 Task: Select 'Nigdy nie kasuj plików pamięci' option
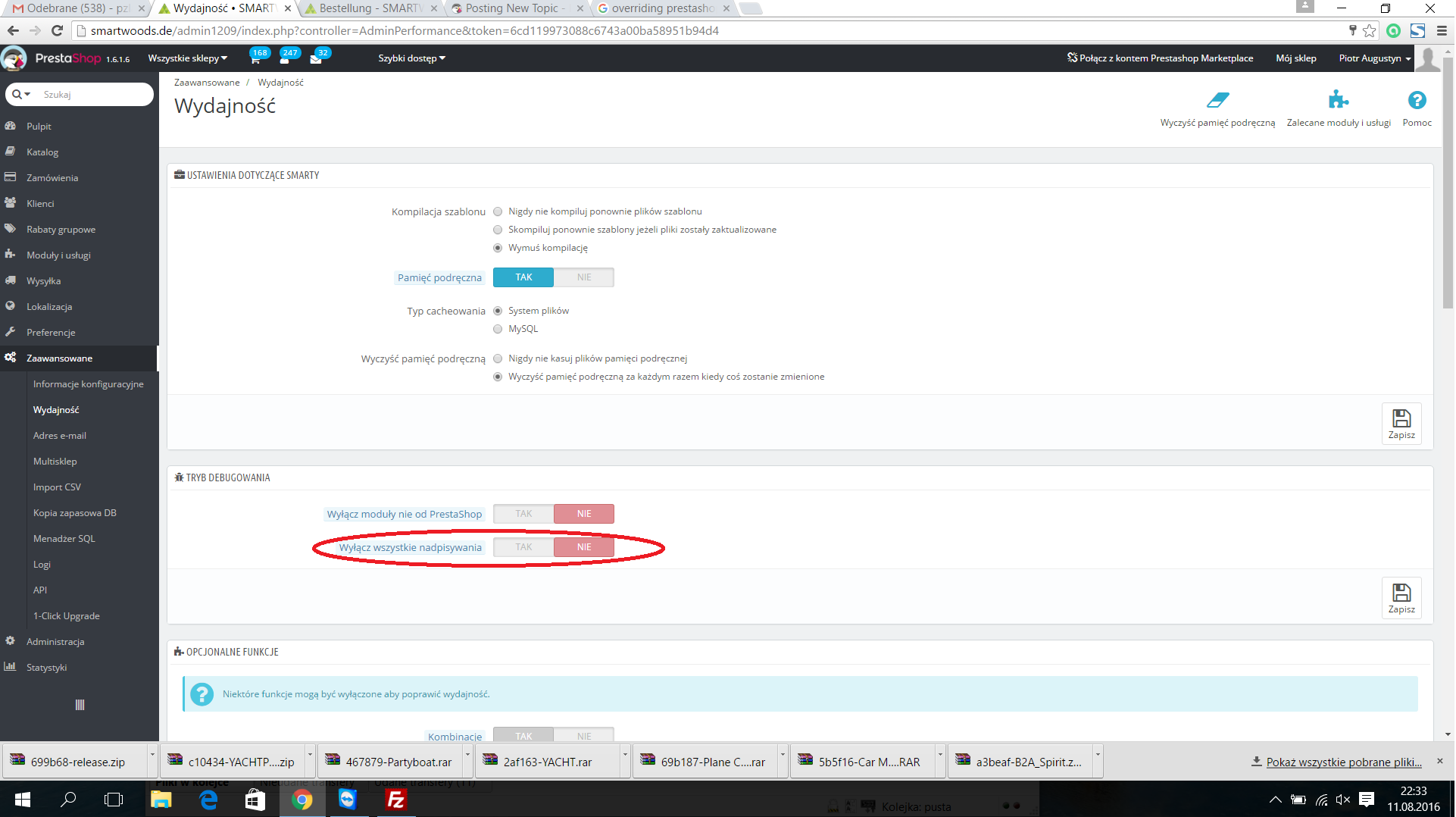498,358
